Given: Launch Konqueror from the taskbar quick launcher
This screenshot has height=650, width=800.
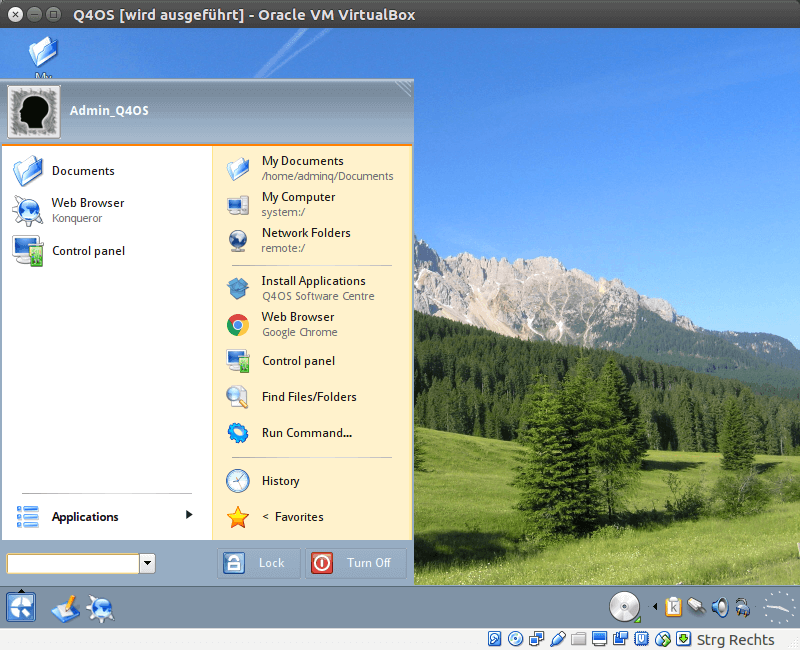Looking at the screenshot, I should coord(100,607).
